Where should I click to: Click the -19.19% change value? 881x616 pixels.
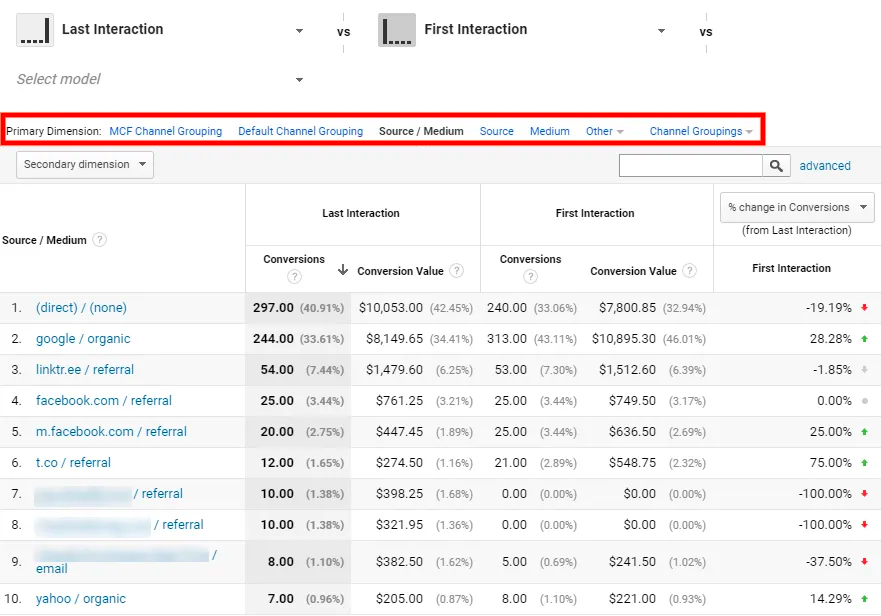tap(829, 307)
